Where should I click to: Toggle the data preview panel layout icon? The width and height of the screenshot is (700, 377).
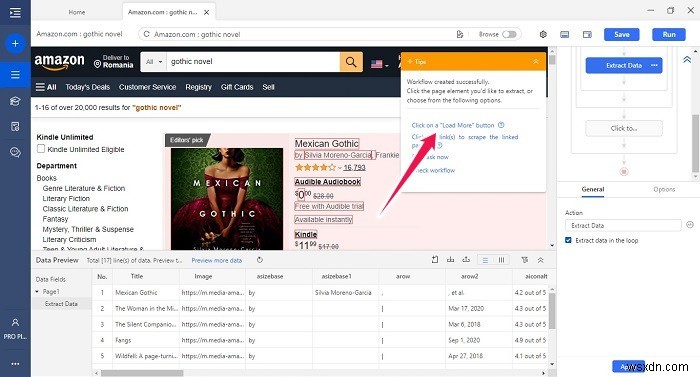click(565, 34)
